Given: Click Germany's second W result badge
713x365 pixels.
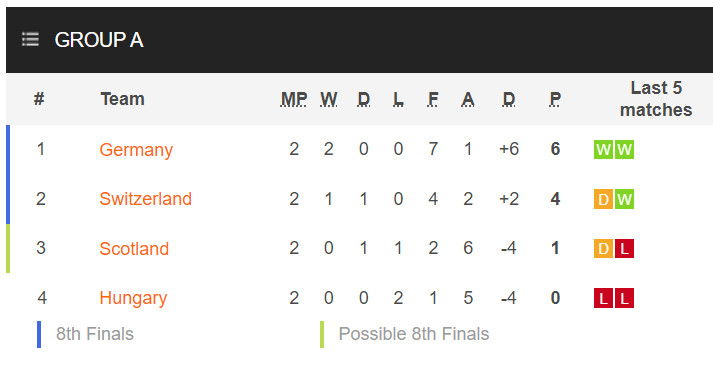Looking at the screenshot, I should 624,150.
